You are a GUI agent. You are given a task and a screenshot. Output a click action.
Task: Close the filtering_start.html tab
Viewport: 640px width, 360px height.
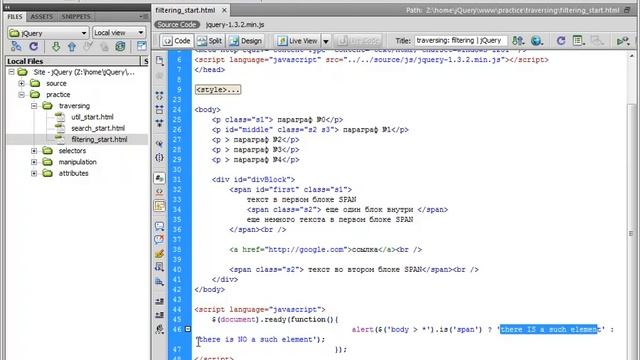pyautogui.click(x=224, y=10)
